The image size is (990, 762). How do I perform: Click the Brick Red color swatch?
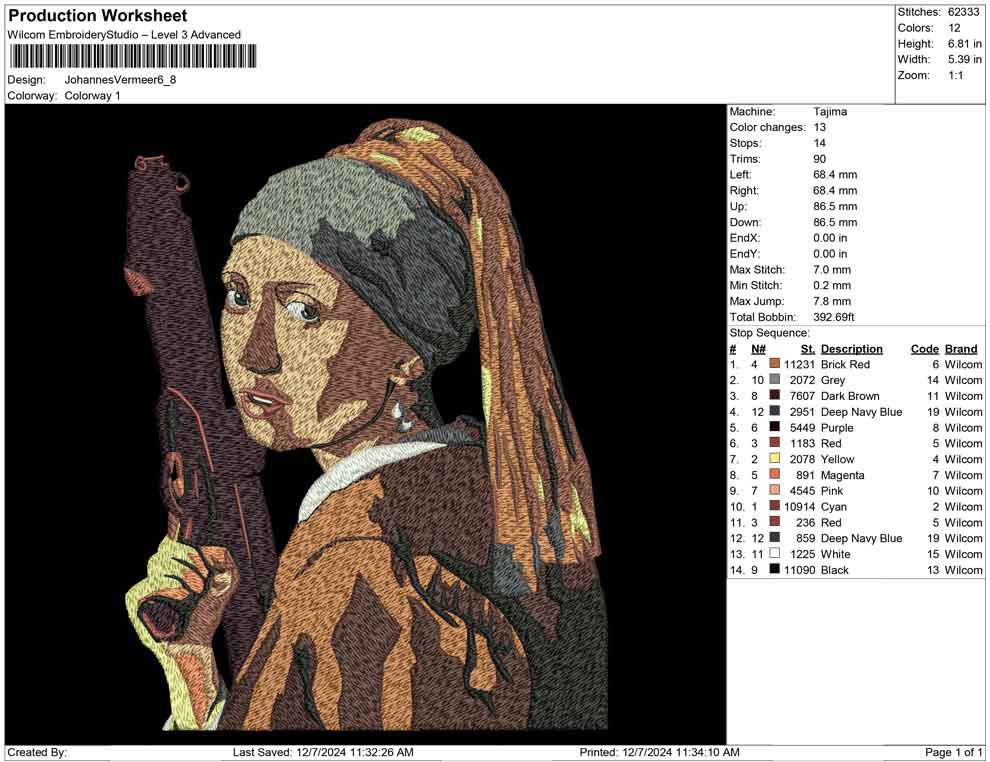774,365
